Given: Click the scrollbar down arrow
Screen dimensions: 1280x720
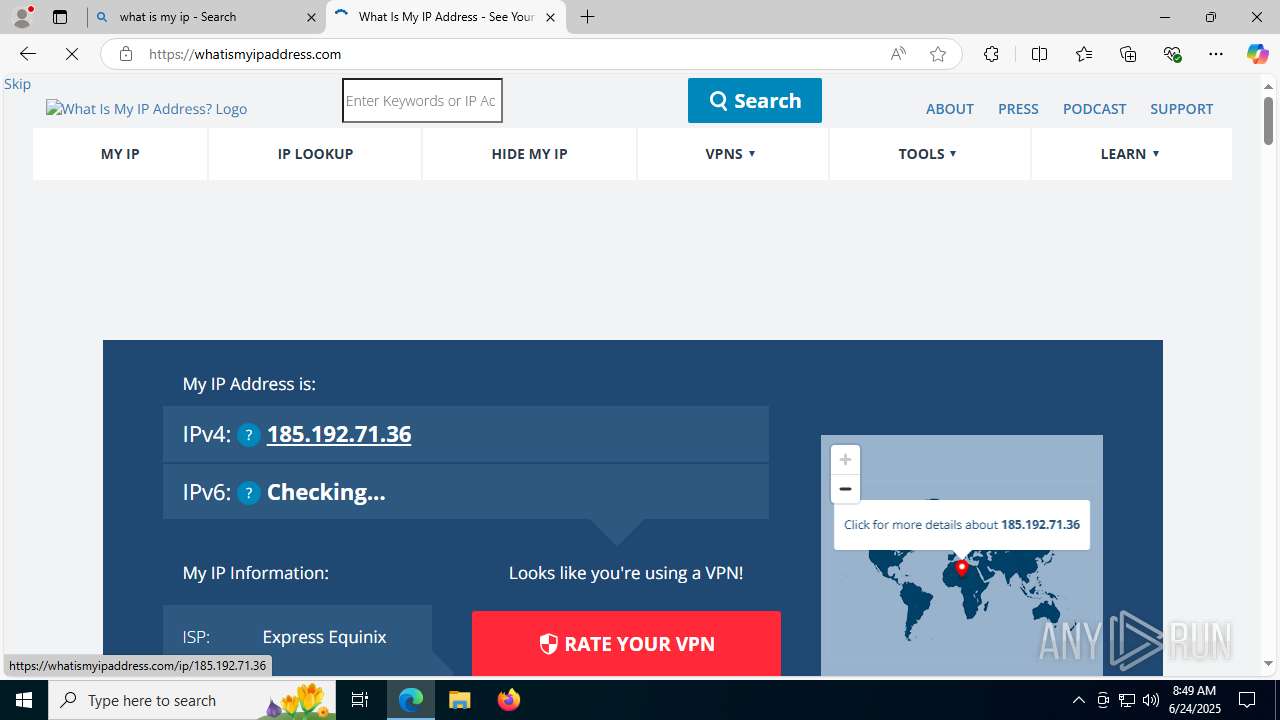Looking at the screenshot, I should point(1268,664).
